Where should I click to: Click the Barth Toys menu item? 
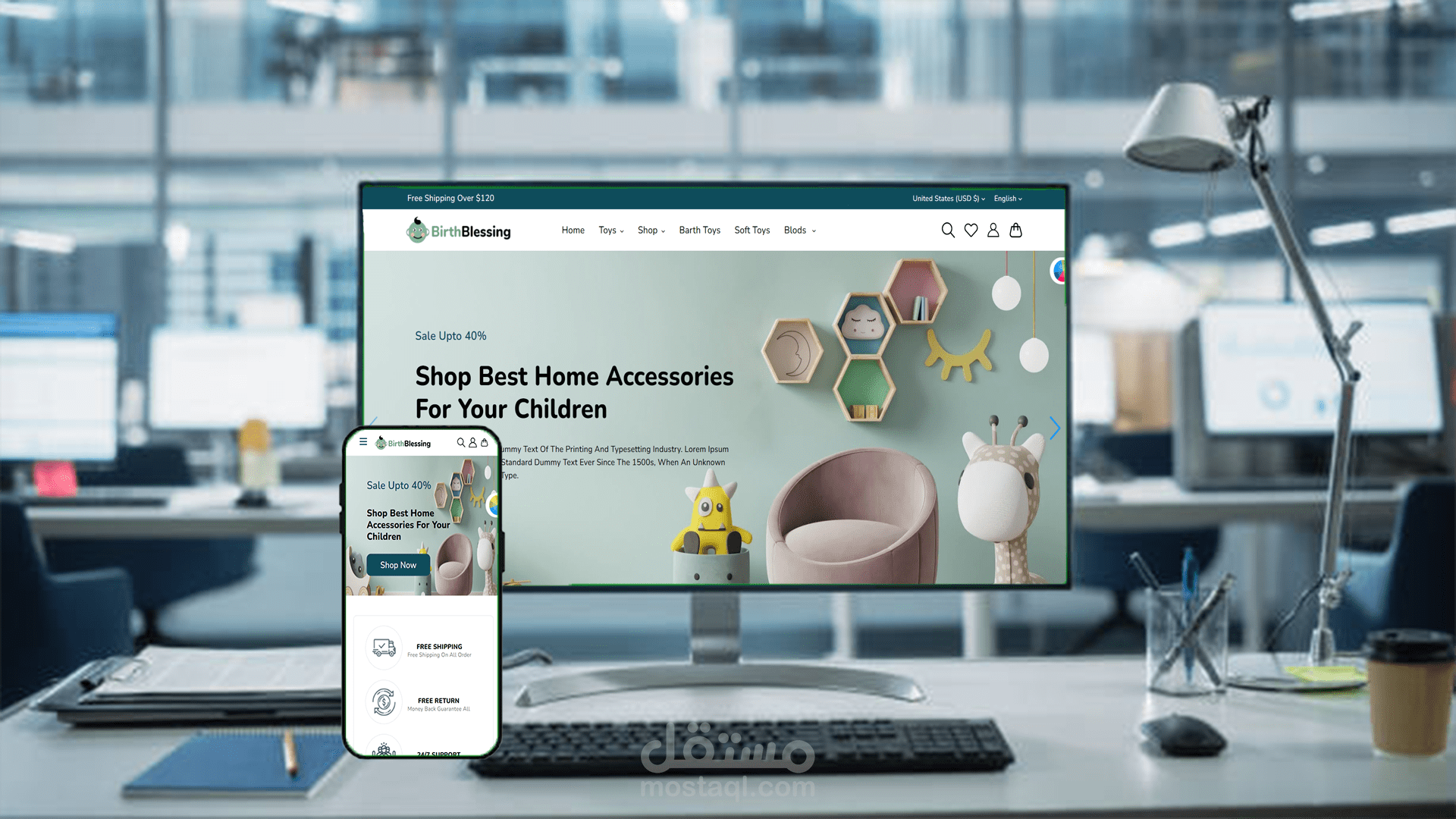click(x=697, y=230)
